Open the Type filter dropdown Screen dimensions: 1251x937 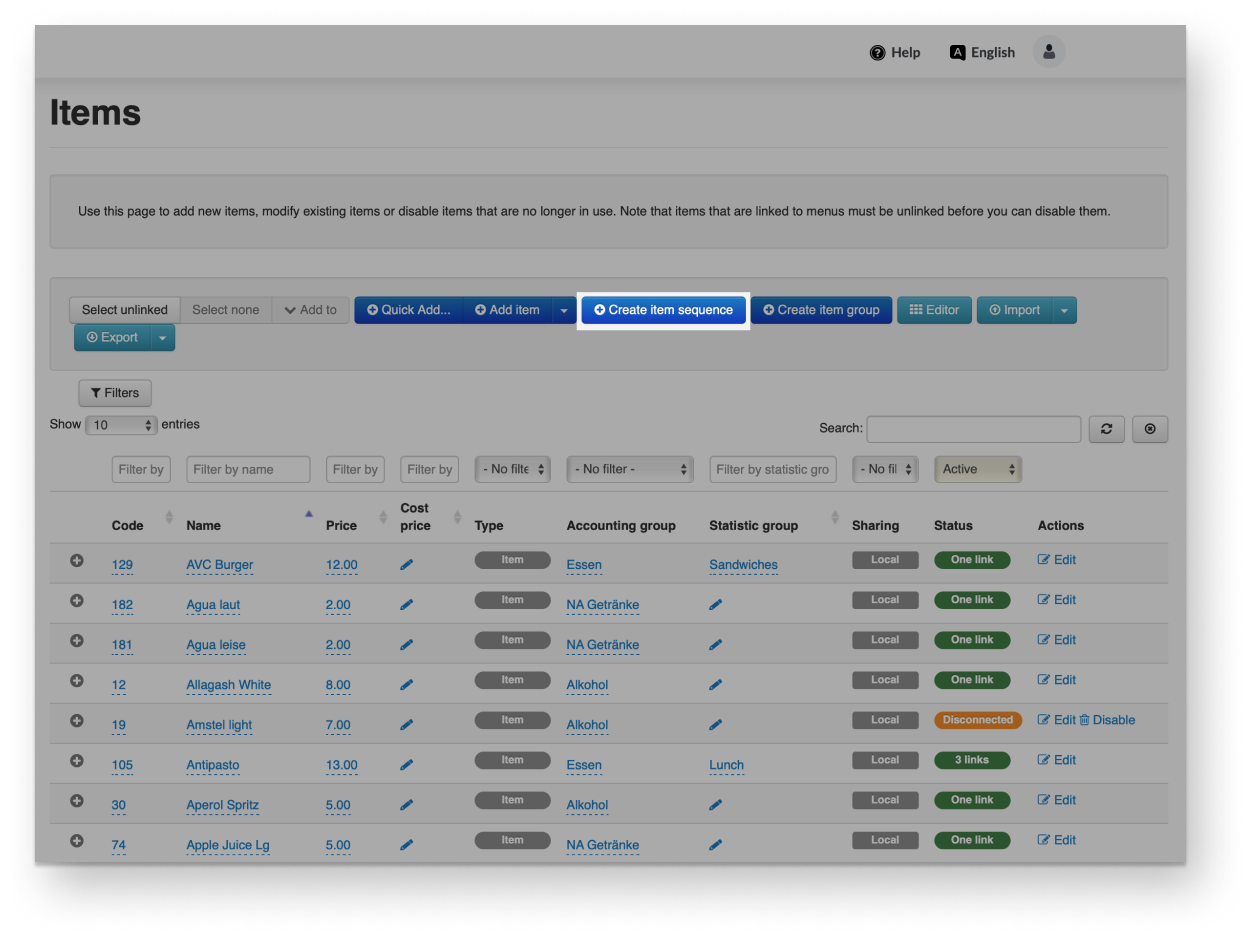pyautogui.click(x=513, y=469)
